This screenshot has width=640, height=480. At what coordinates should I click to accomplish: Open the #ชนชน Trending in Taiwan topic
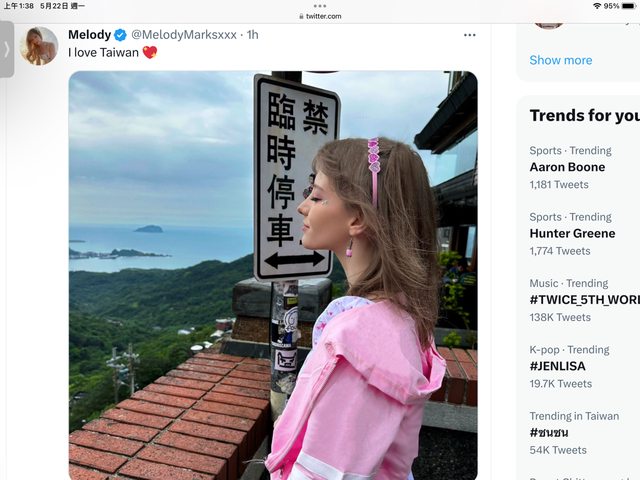pyautogui.click(x=549, y=432)
